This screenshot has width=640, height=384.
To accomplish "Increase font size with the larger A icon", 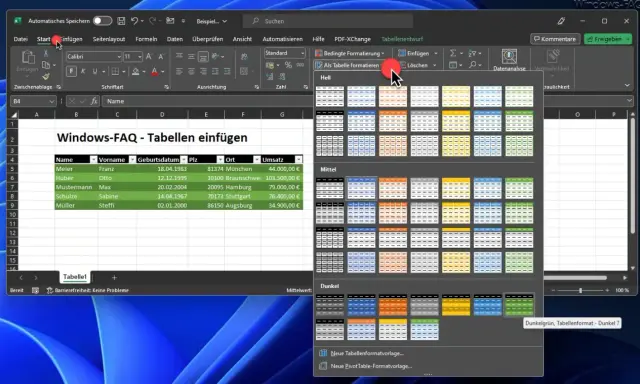I will click(149, 56).
